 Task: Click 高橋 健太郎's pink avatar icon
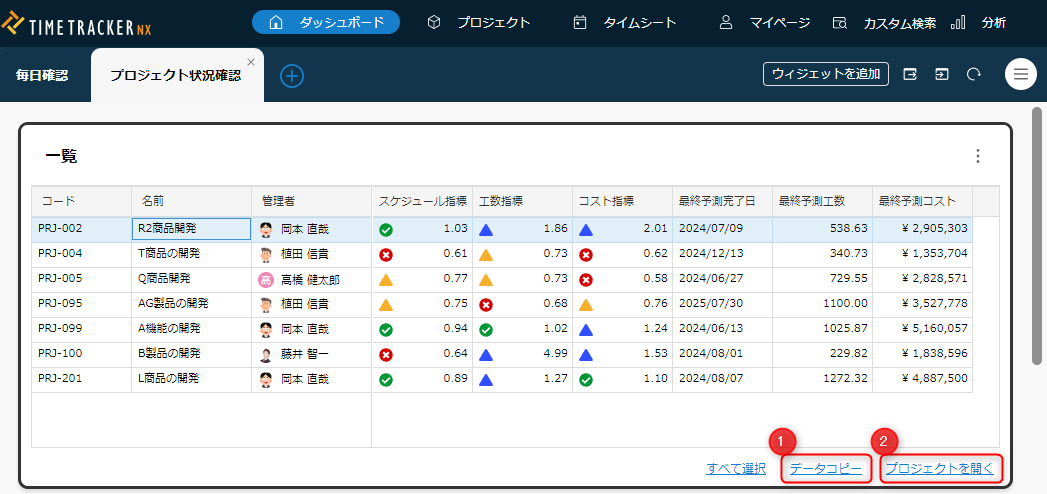[x=266, y=279]
